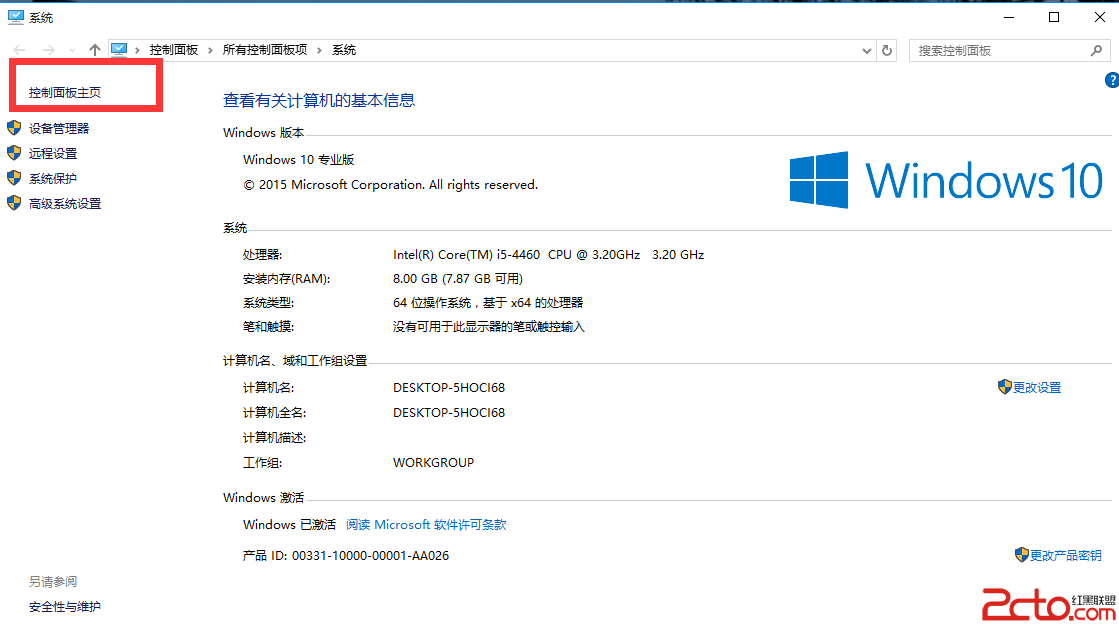This screenshot has width=1119, height=631.
Task: Expand the address bar dropdown arrow
Action: point(866,49)
